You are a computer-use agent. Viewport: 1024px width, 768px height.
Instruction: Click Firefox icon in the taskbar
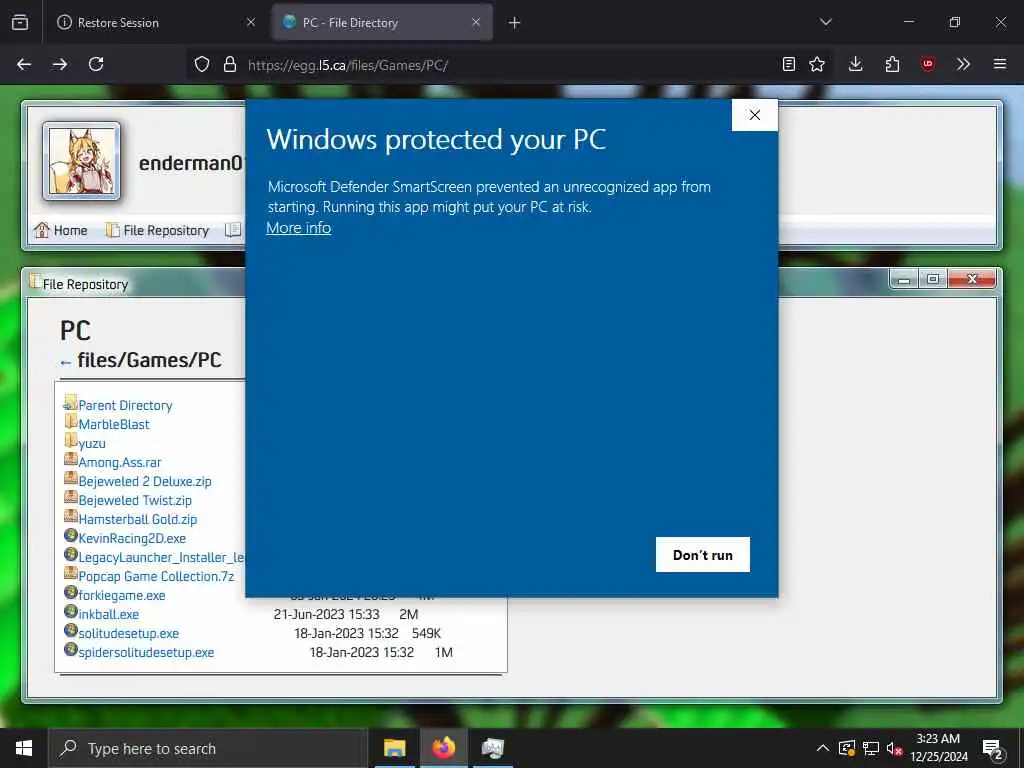pos(443,748)
